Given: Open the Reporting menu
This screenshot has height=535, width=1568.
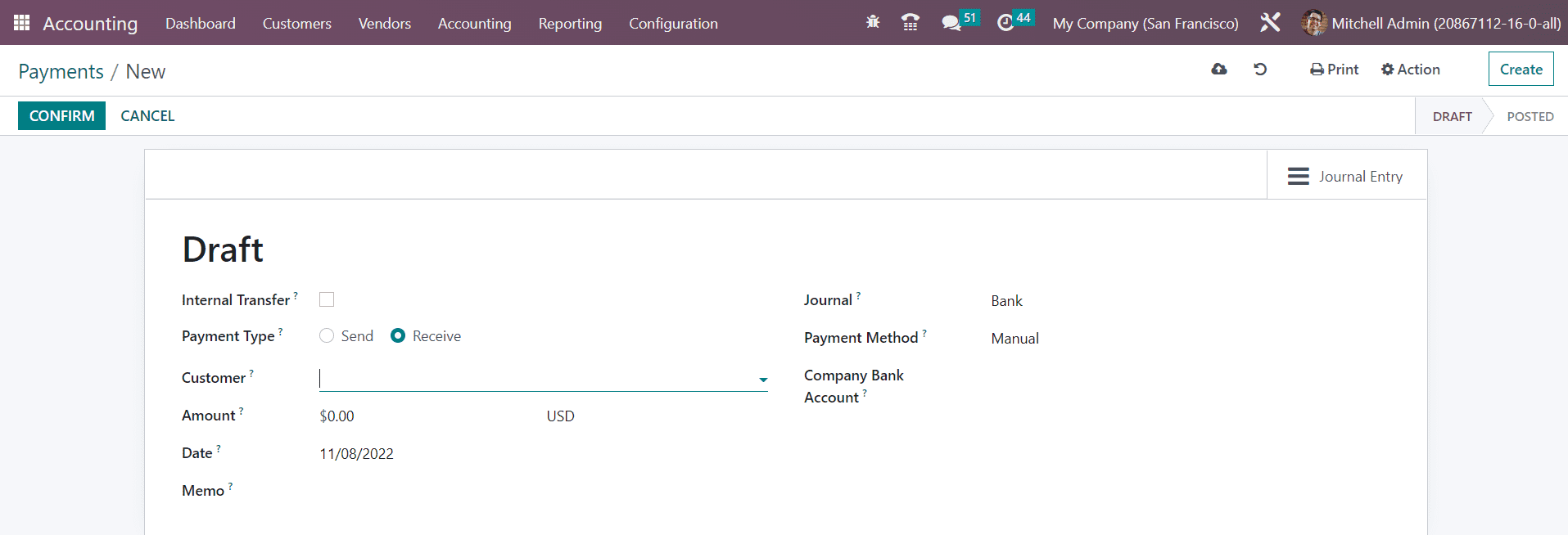Looking at the screenshot, I should [x=570, y=23].
